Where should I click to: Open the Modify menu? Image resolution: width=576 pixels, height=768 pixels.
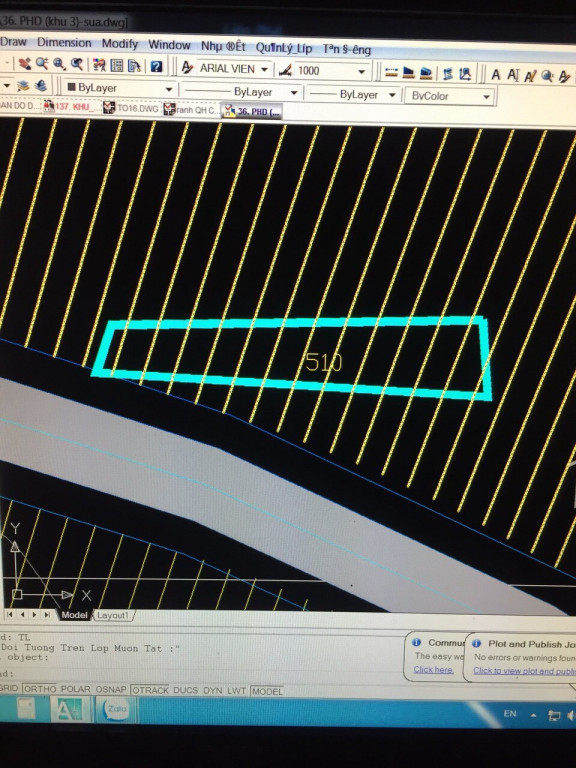pos(120,44)
